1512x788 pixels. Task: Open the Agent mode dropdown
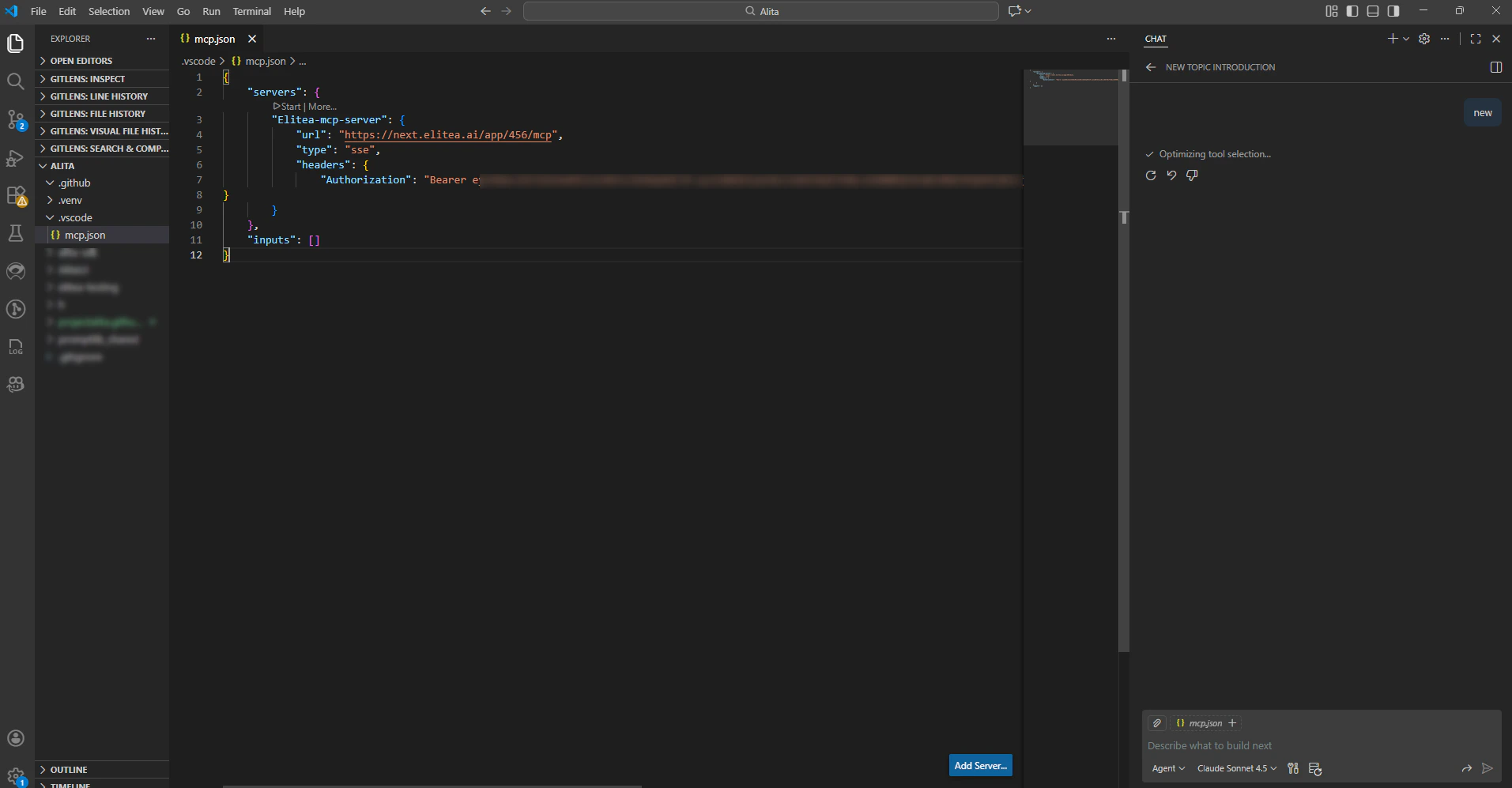pyautogui.click(x=1167, y=767)
